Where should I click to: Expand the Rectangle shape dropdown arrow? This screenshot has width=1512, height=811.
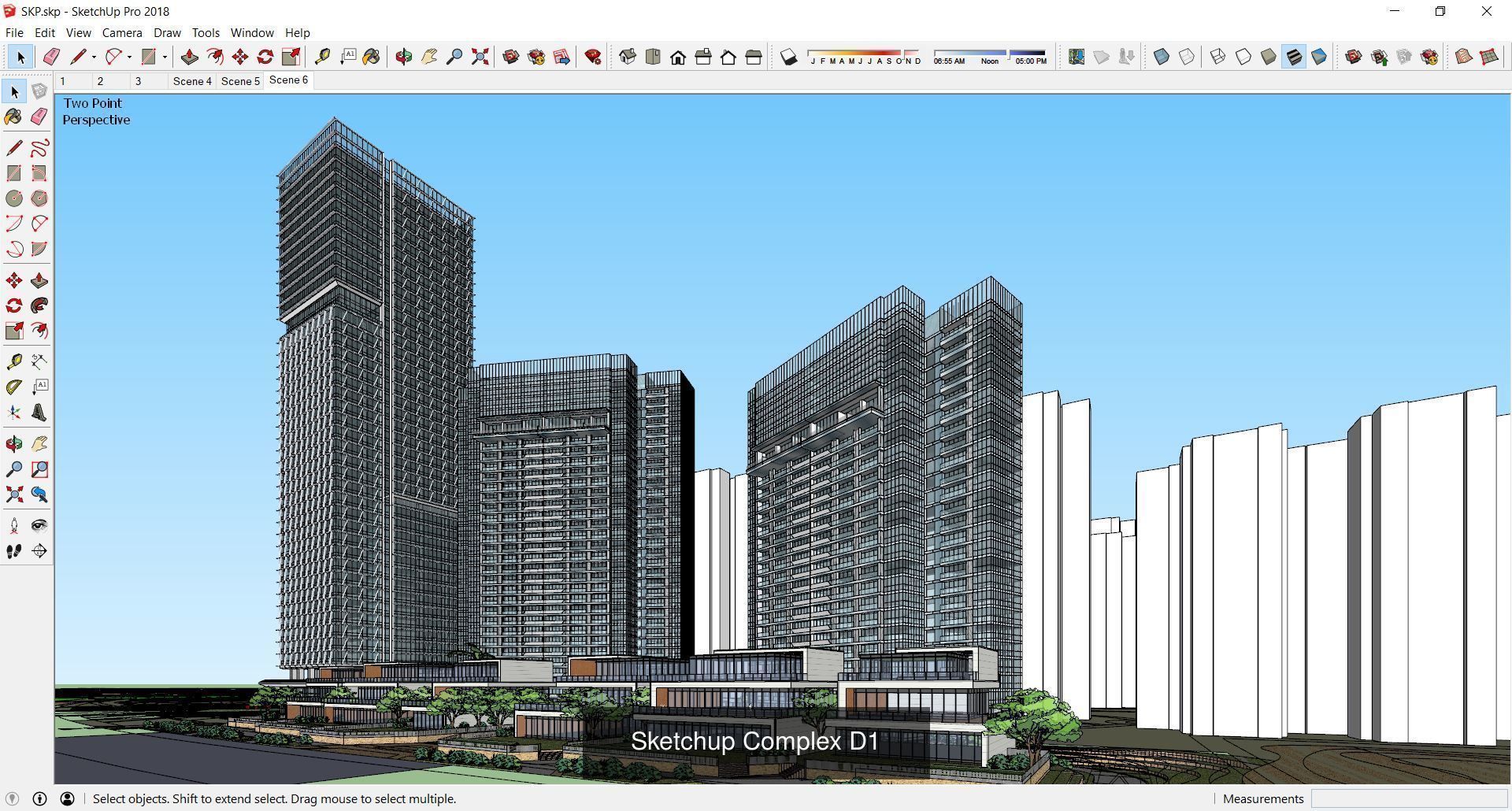[165, 57]
